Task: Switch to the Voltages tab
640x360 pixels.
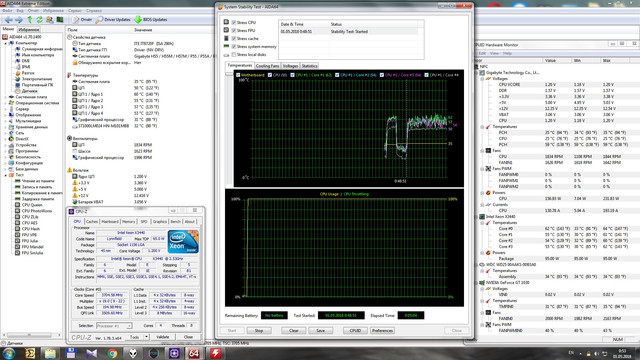Action: (290, 66)
